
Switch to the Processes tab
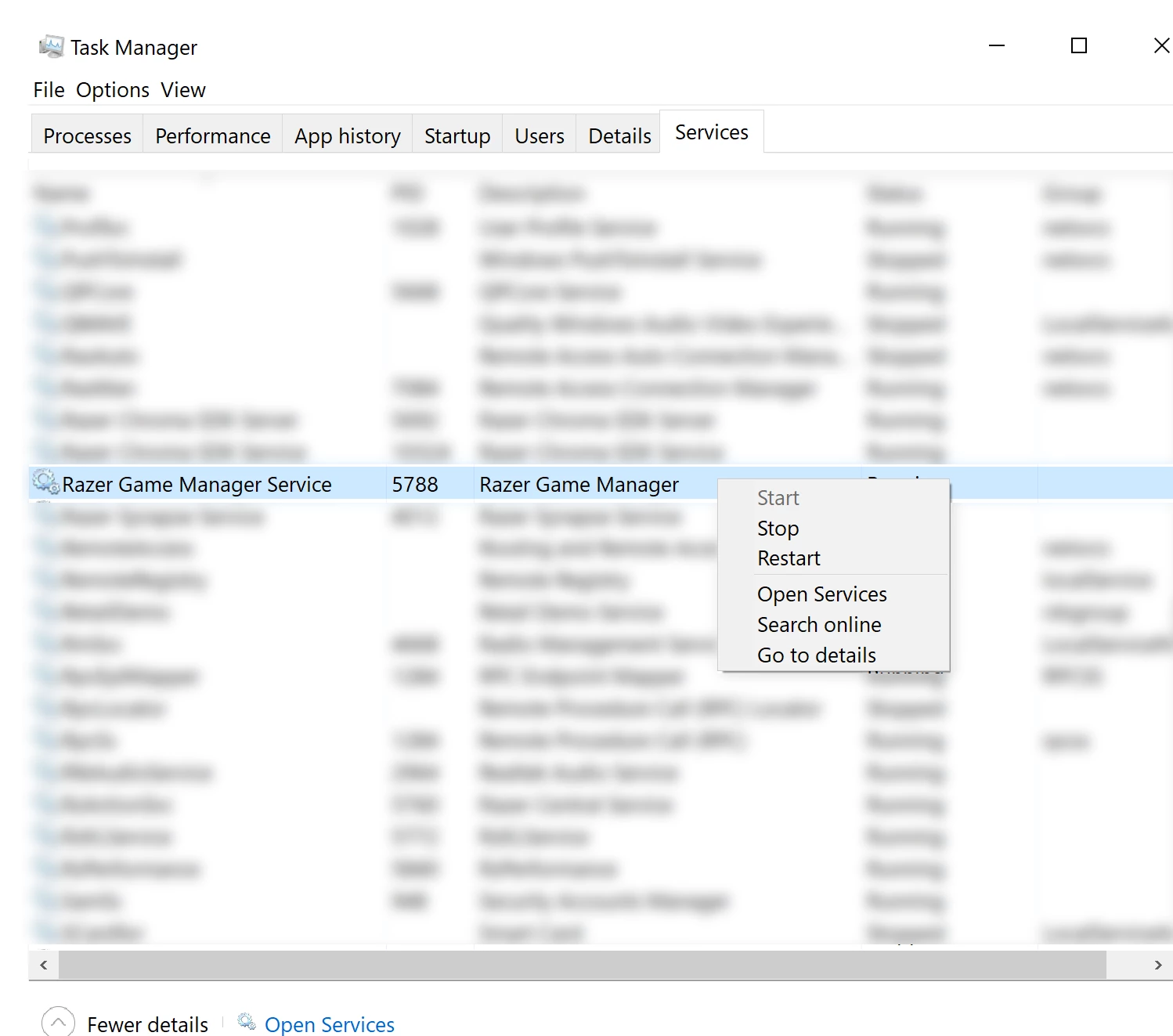coord(87,135)
